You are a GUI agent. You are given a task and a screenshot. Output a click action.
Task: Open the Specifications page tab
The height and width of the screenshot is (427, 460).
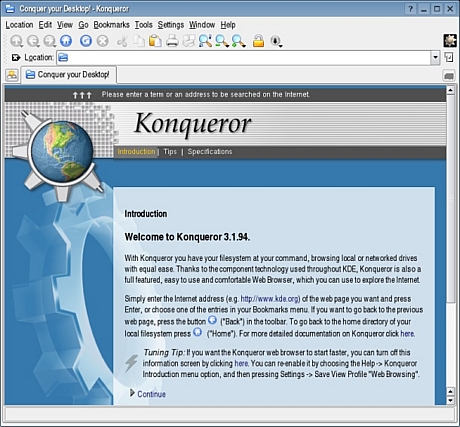[x=210, y=152]
